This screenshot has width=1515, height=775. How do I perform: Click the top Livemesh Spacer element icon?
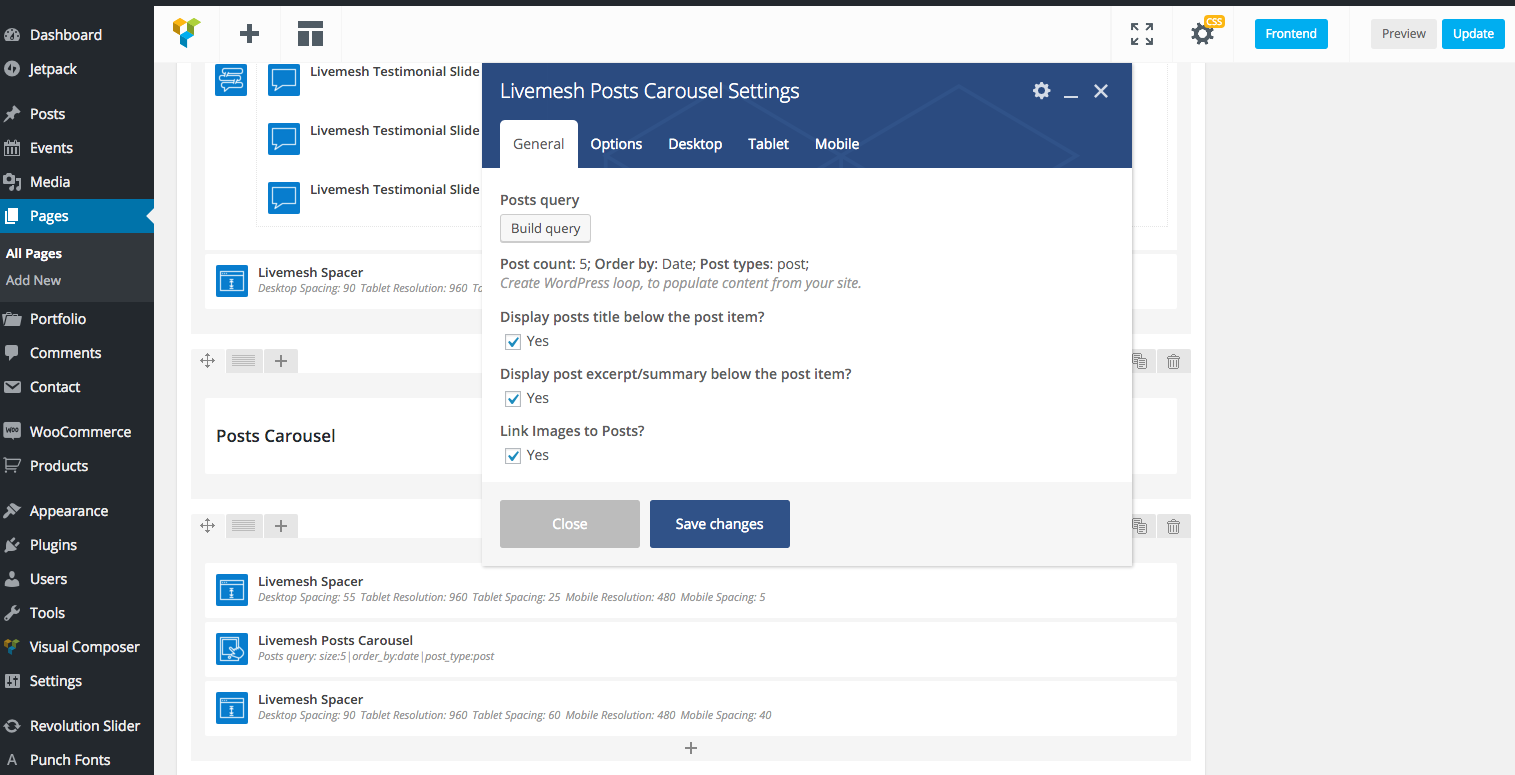232,281
